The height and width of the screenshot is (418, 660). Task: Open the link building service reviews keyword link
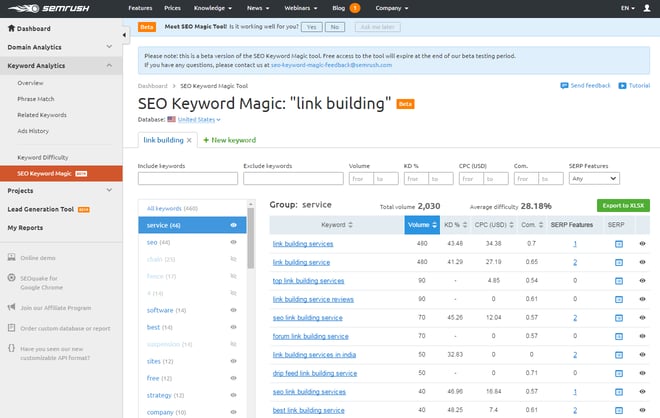pos(313,299)
